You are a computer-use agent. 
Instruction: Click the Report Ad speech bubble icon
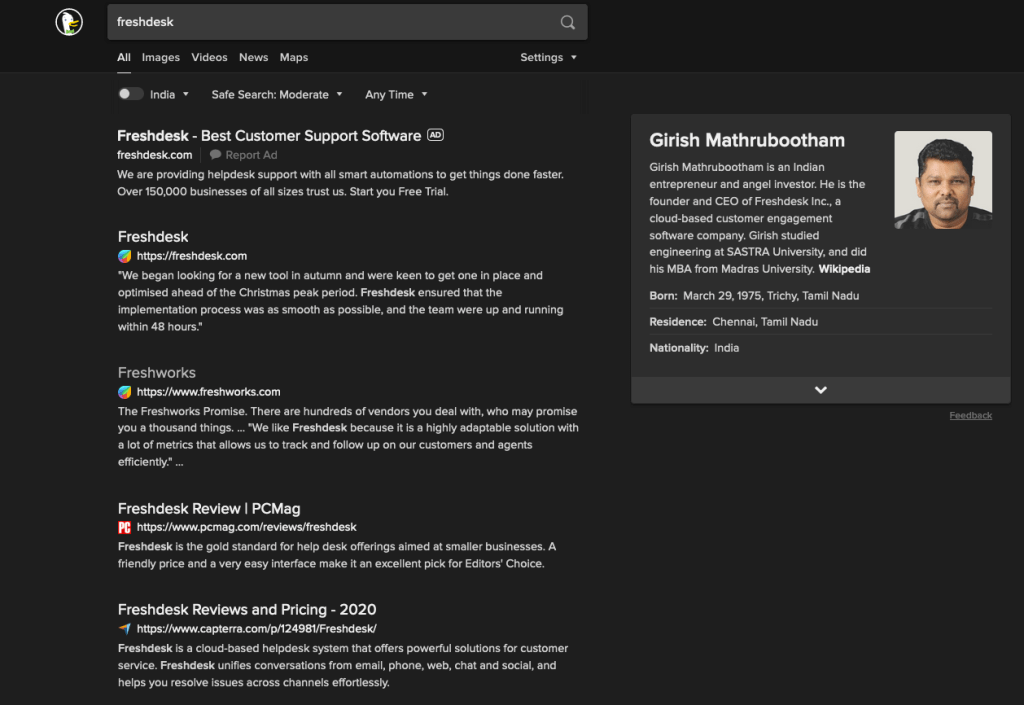coord(215,155)
